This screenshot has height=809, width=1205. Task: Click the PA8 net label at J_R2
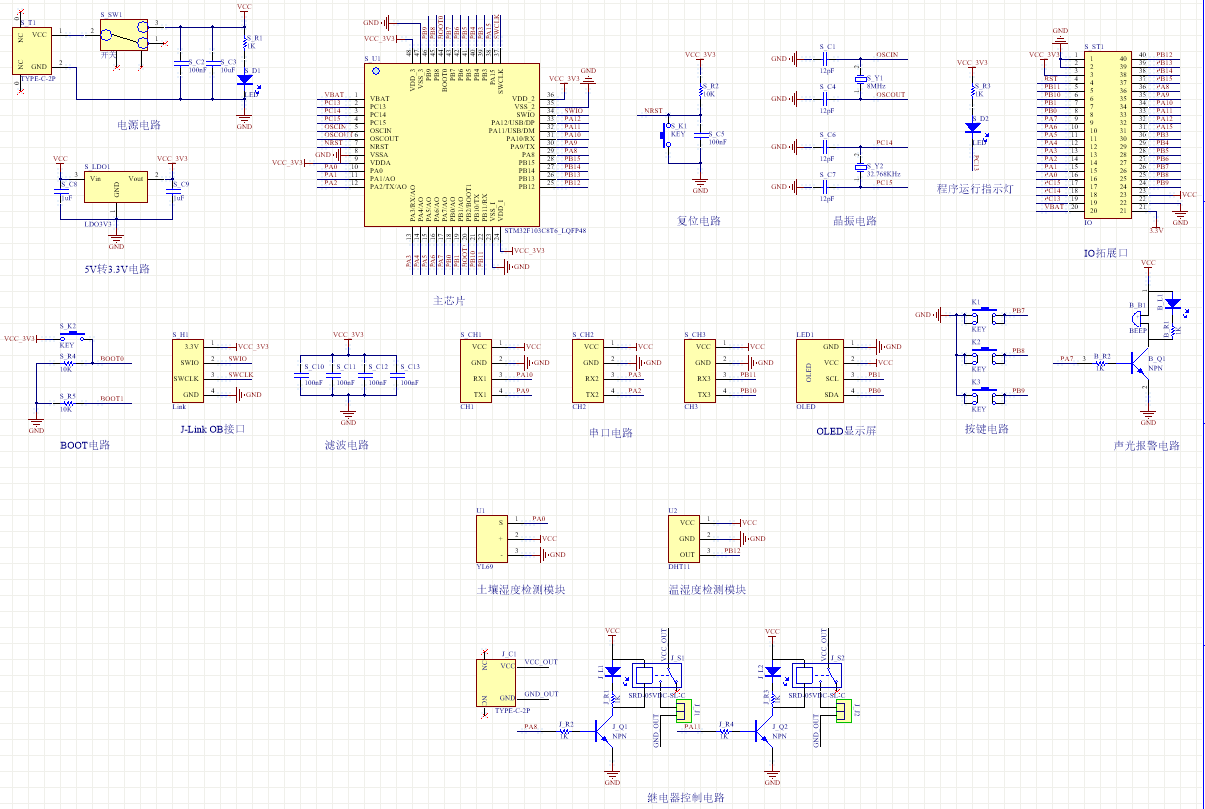click(531, 727)
